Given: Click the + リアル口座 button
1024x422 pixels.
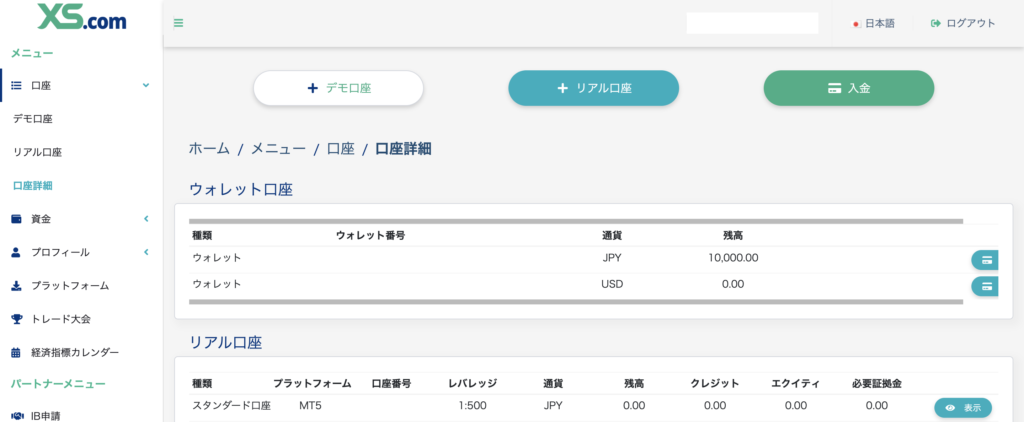Looking at the screenshot, I should pos(593,88).
